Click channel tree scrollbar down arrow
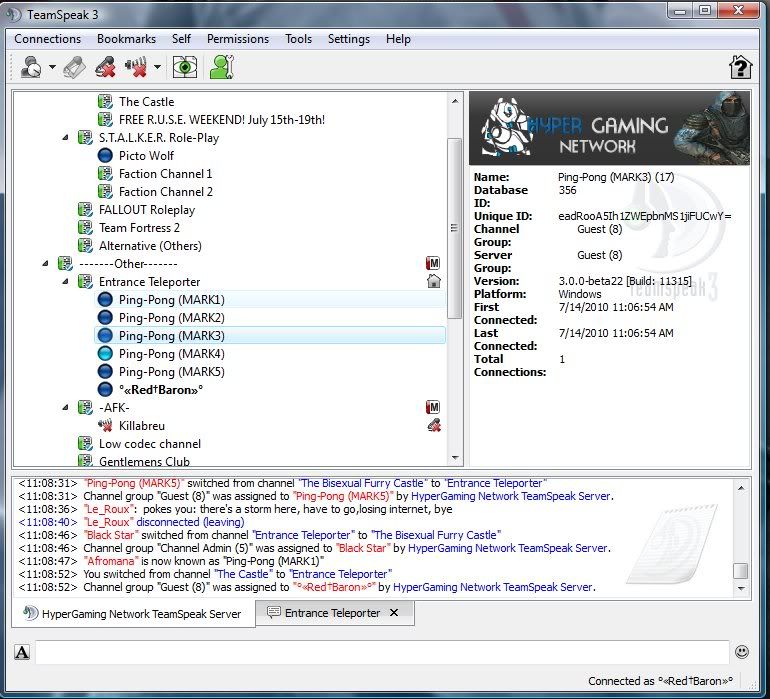The height and width of the screenshot is (699, 770). tap(455, 458)
